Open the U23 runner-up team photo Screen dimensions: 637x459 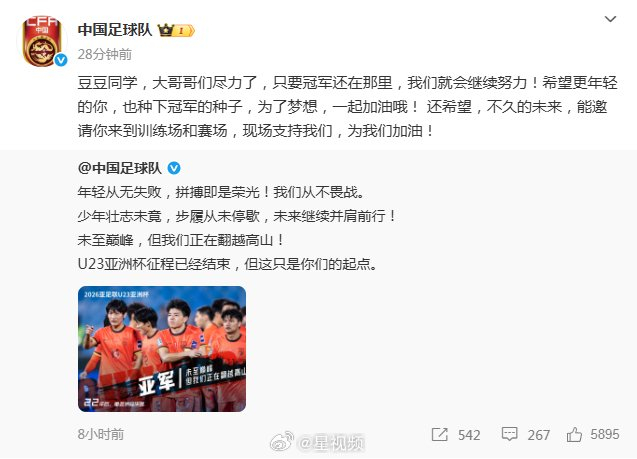click(x=162, y=349)
